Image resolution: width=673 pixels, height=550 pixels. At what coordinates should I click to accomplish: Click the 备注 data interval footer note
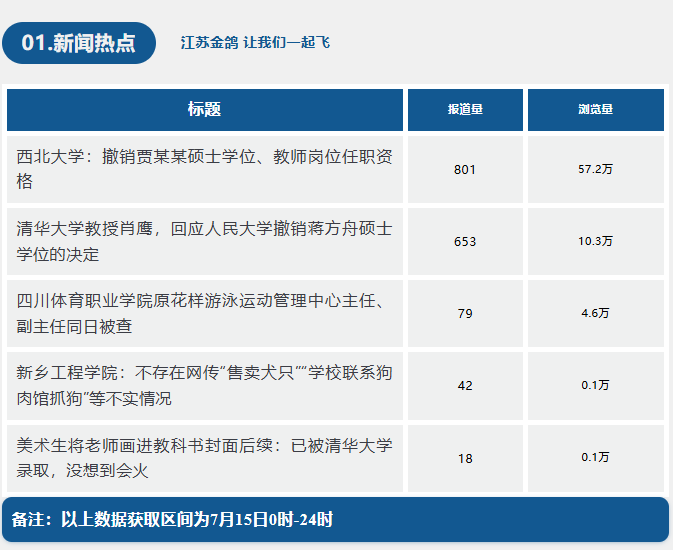tap(336, 520)
